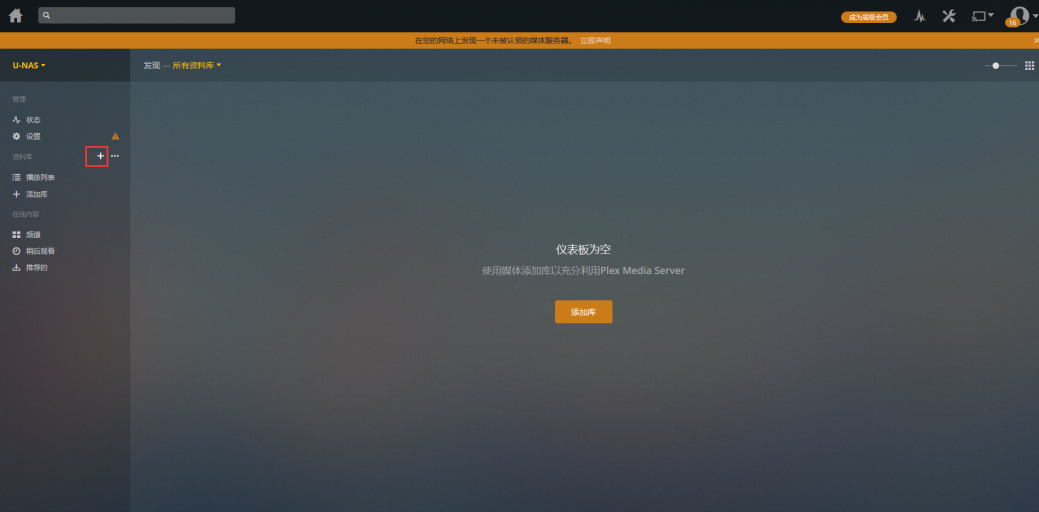Open the activity pulse icon in top bar
1039x512 pixels.
pos(919,16)
